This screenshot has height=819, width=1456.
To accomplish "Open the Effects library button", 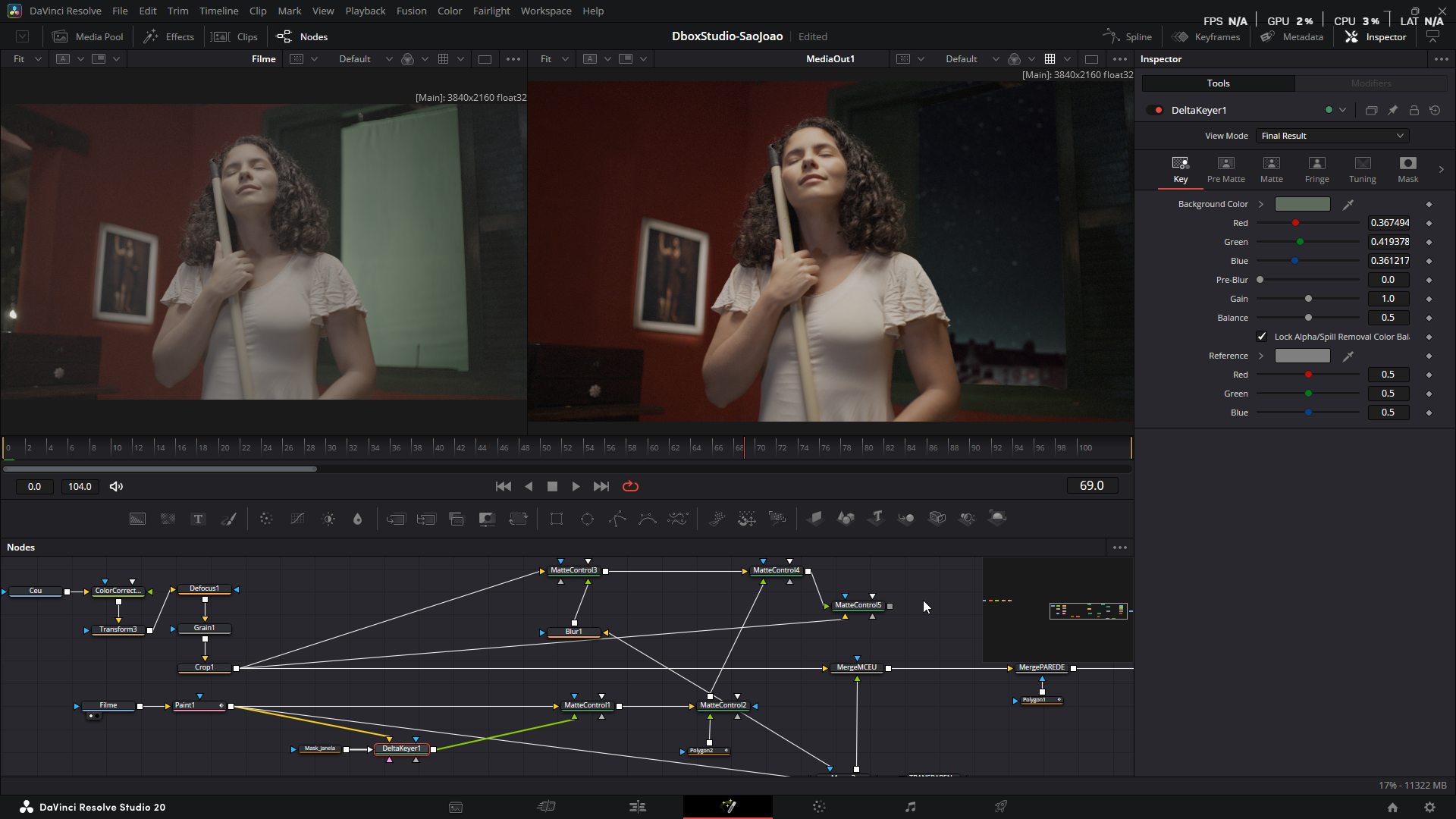I will click(169, 37).
